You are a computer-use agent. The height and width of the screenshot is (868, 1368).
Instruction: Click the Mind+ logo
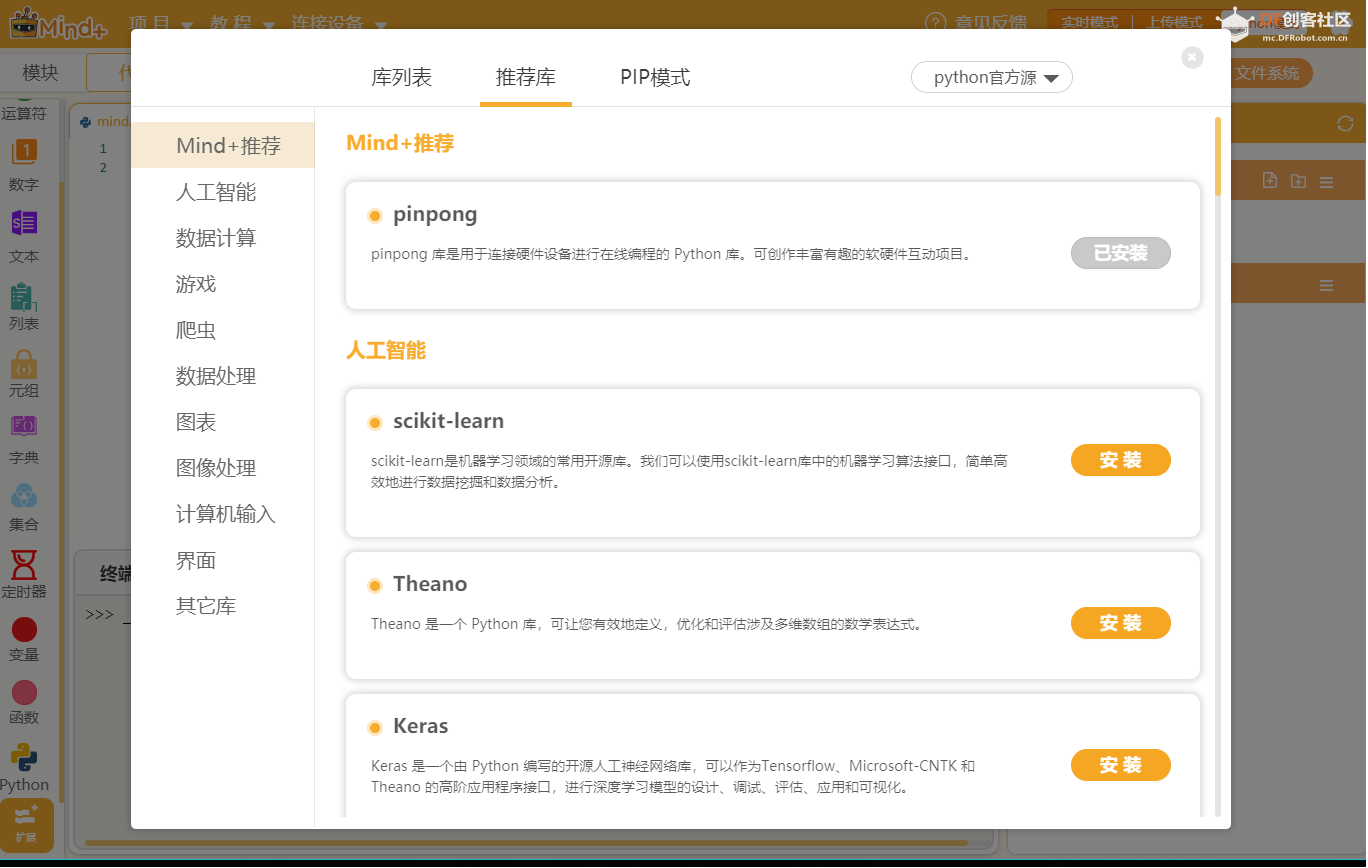[x=58, y=24]
